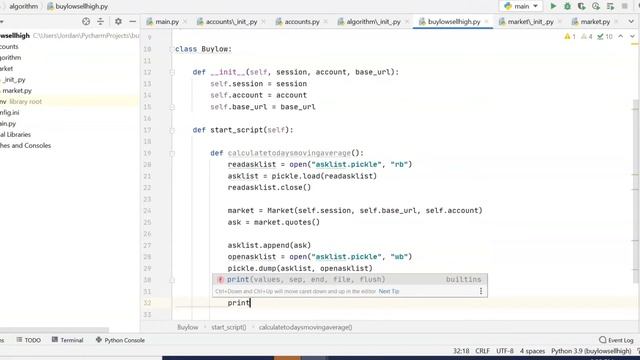Viewport: 640px width, 360px height.
Task: Open the Event Log
Action: tap(616, 340)
